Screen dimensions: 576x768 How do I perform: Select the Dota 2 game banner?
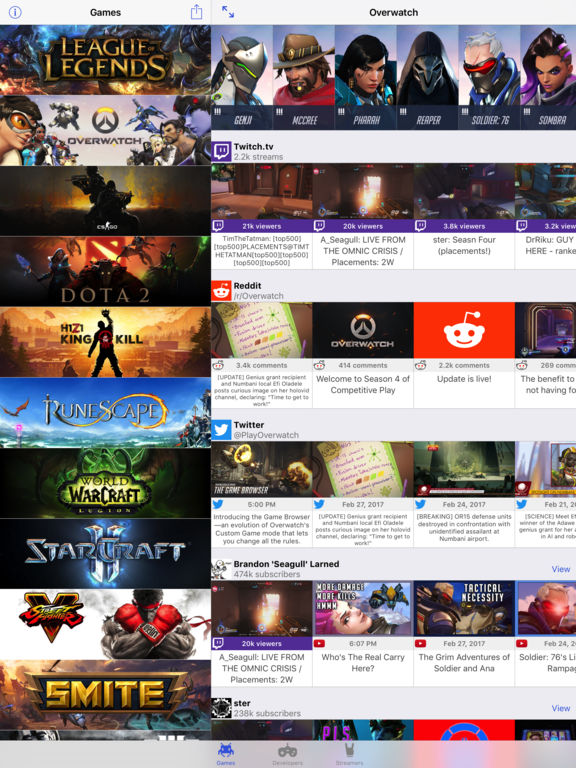[x=105, y=271]
